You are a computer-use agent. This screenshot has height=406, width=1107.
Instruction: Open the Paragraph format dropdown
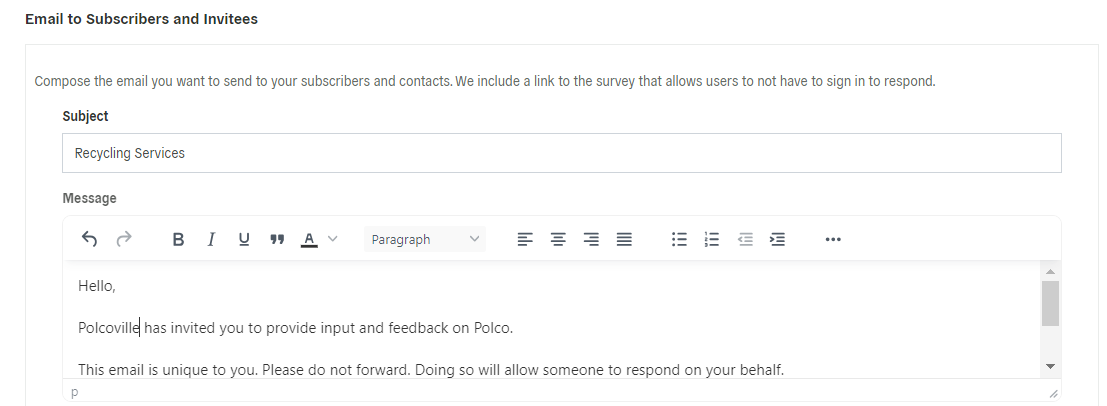[425, 239]
